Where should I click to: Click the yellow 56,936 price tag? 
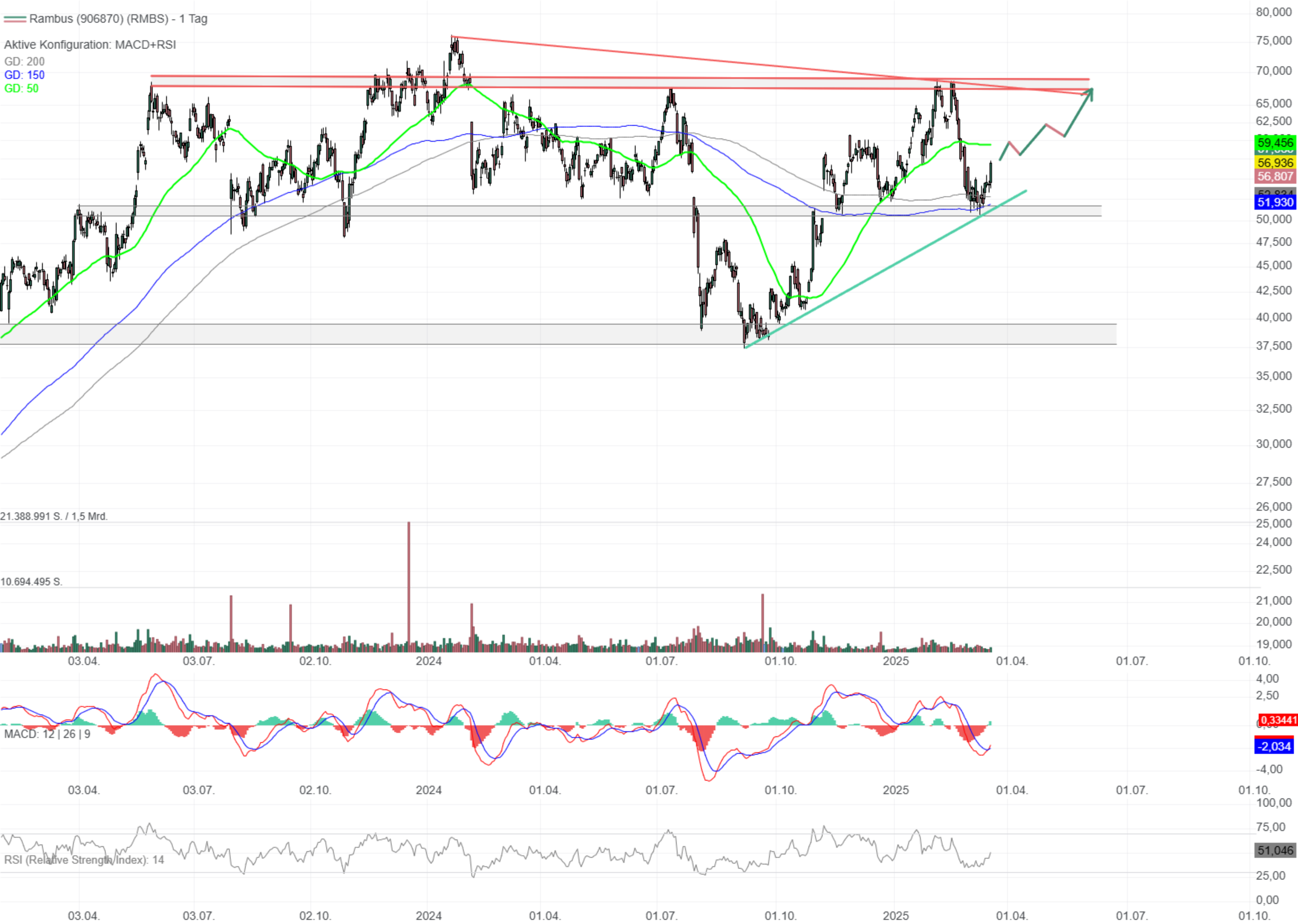1275,164
